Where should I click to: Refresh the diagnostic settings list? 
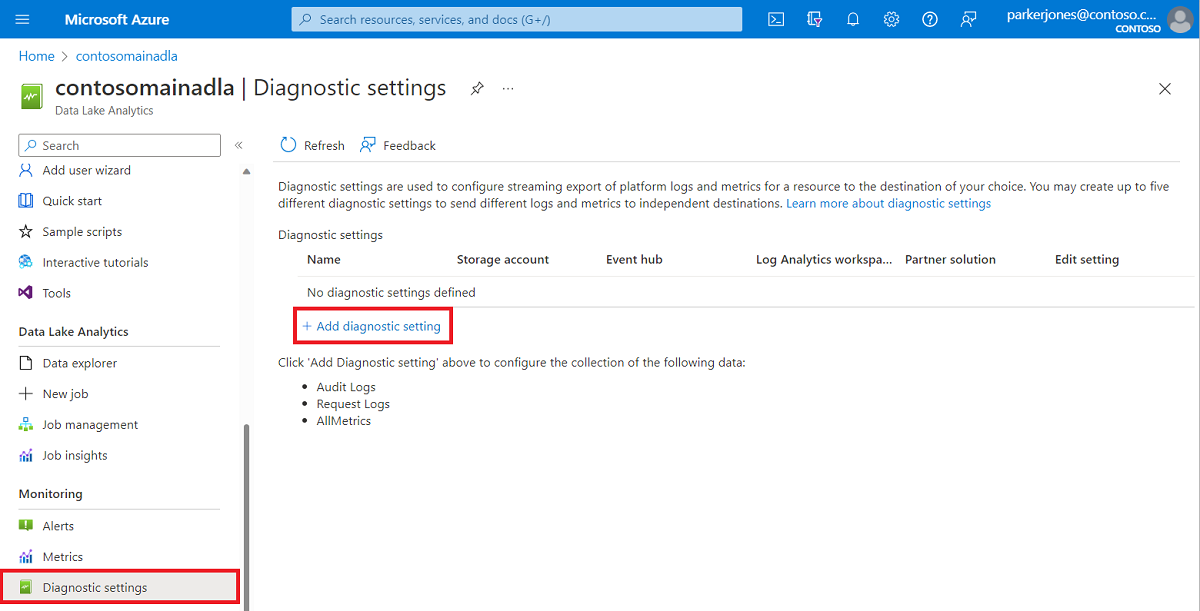point(311,145)
